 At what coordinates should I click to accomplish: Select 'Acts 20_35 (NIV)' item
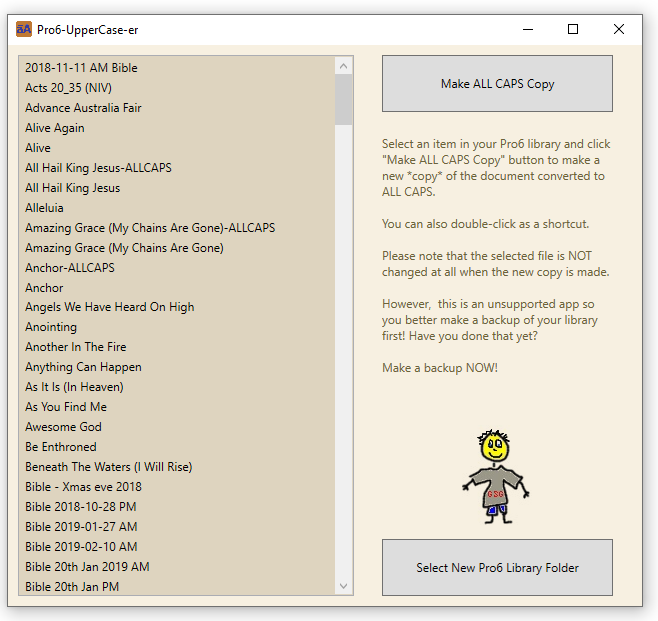(x=177, y=88)
